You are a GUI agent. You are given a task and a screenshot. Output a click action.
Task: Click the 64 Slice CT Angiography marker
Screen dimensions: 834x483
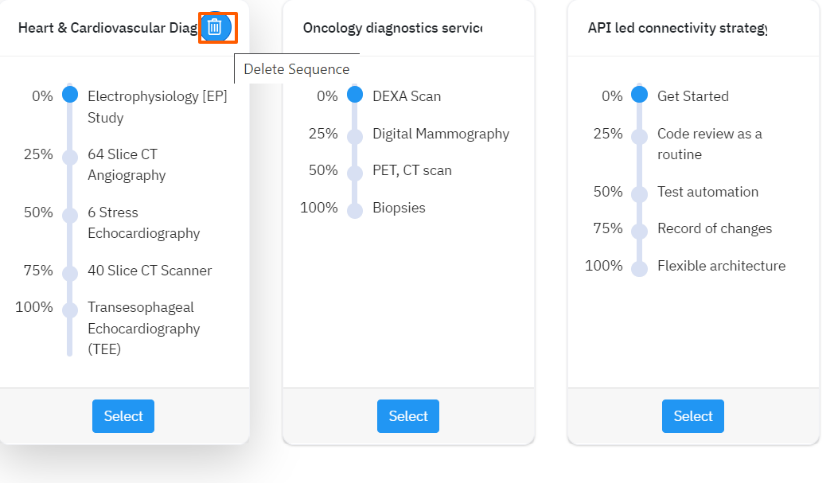[69, 157]
